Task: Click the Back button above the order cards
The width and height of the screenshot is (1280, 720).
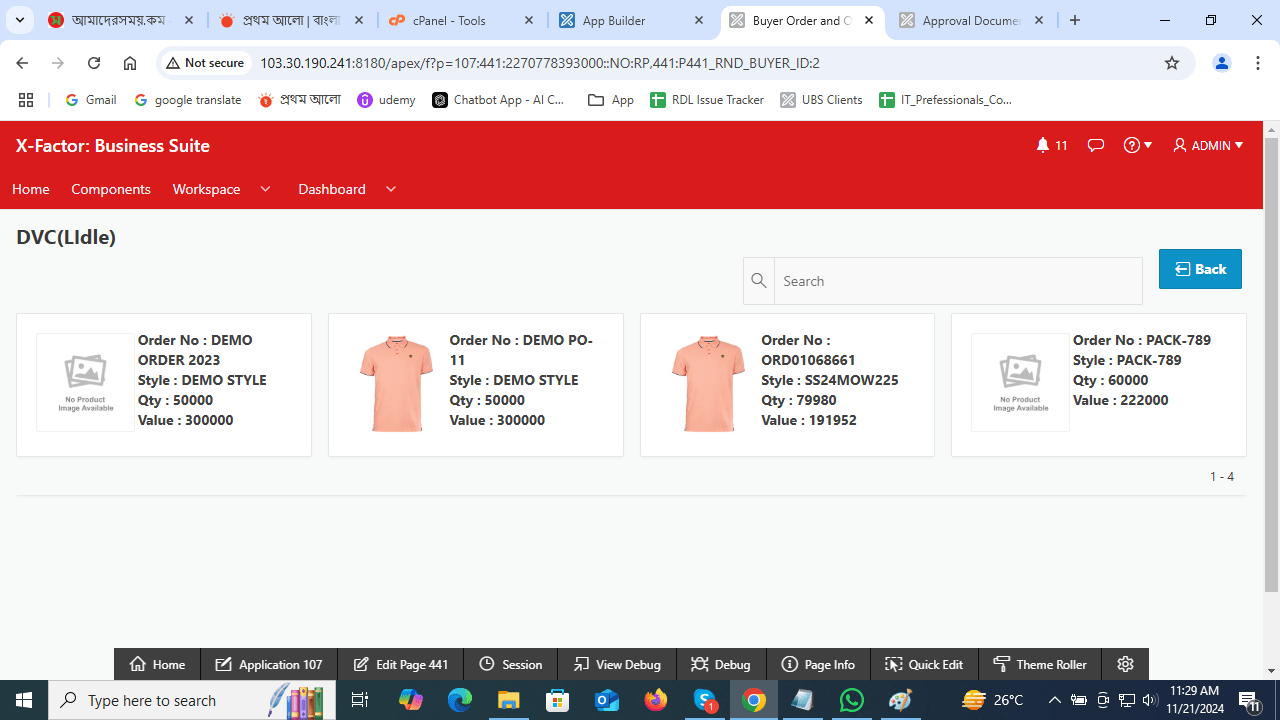Action: 1199,269
